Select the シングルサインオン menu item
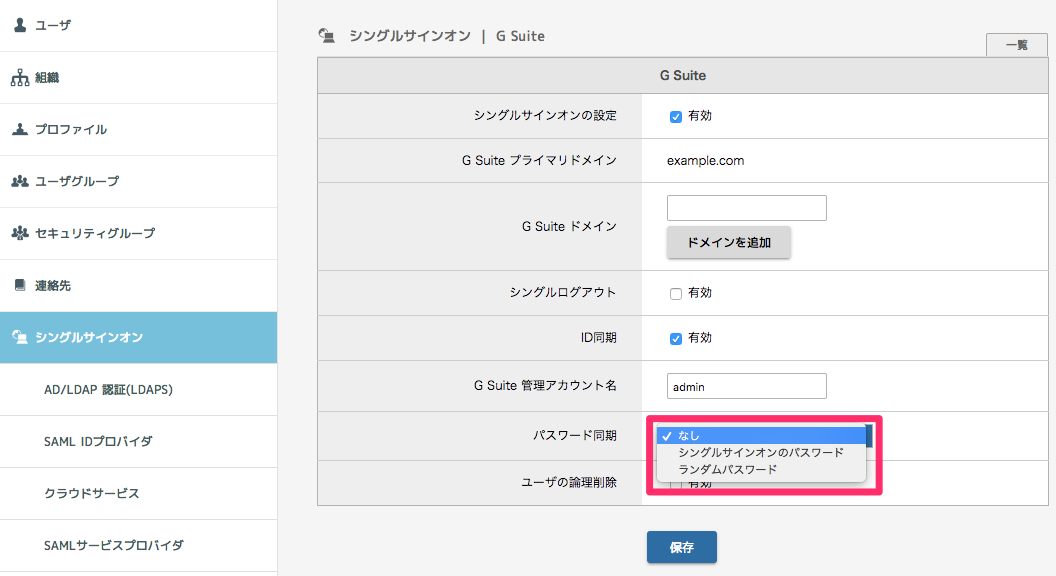This screenshot has width=1056, height=576. coord(138,338)
